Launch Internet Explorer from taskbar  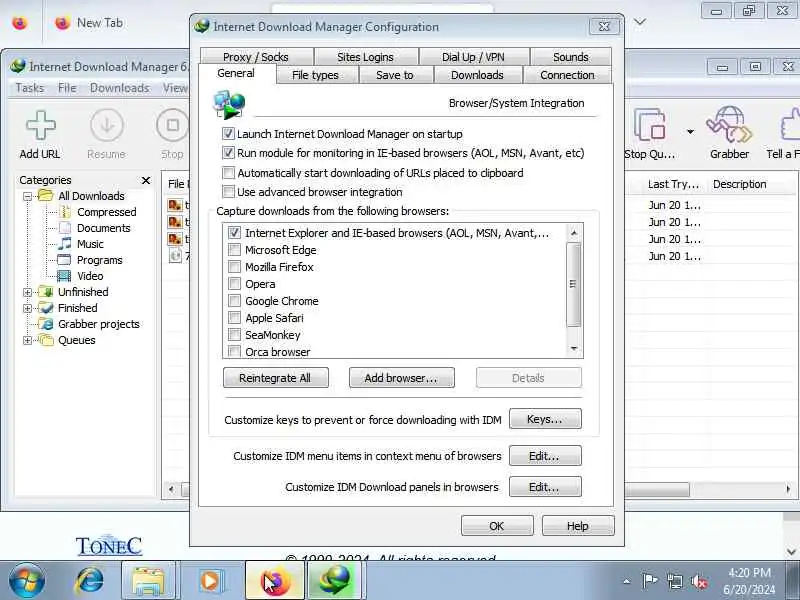[x=89, y=581]
